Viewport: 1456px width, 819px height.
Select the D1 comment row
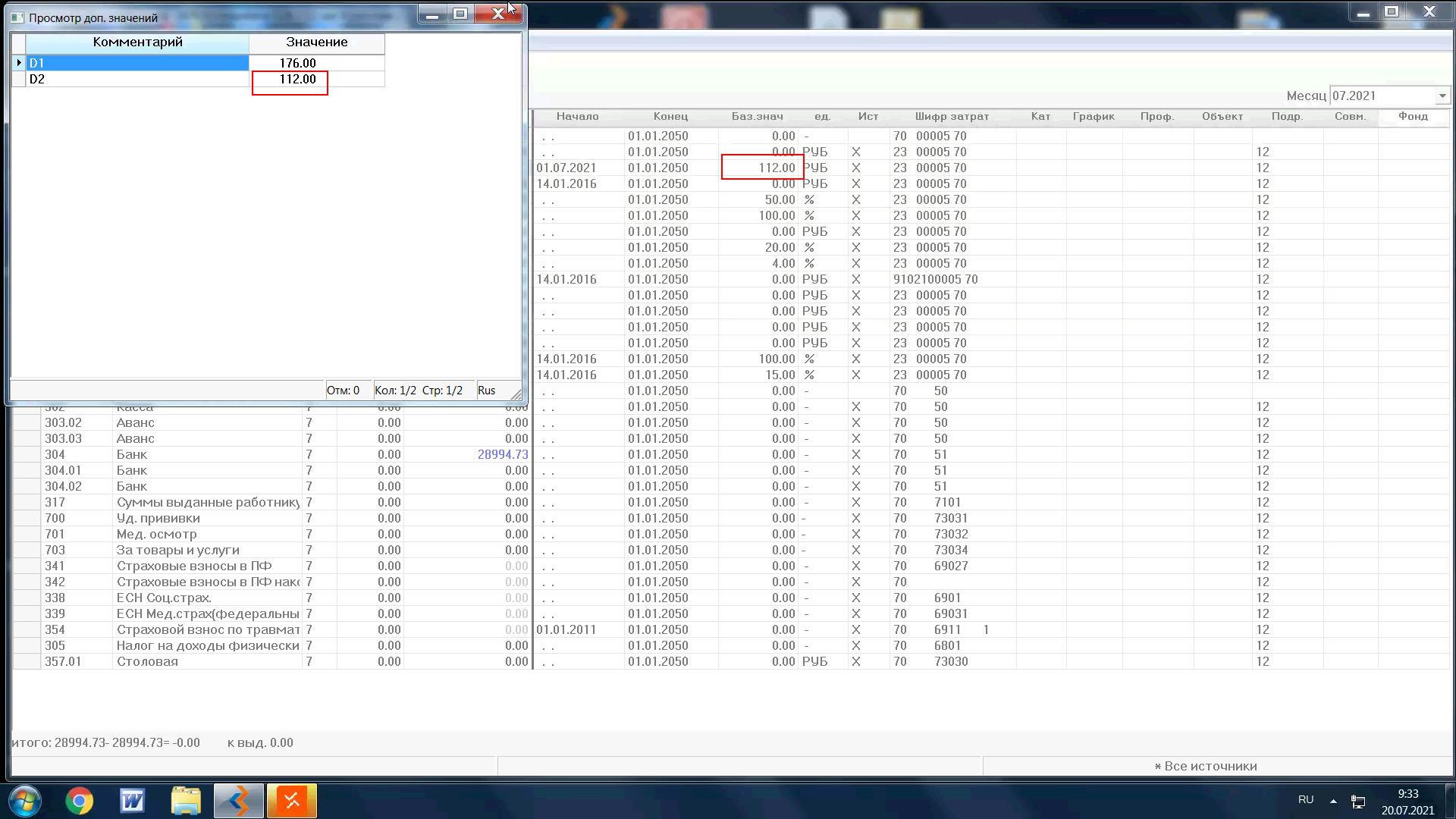coord(137,63)
